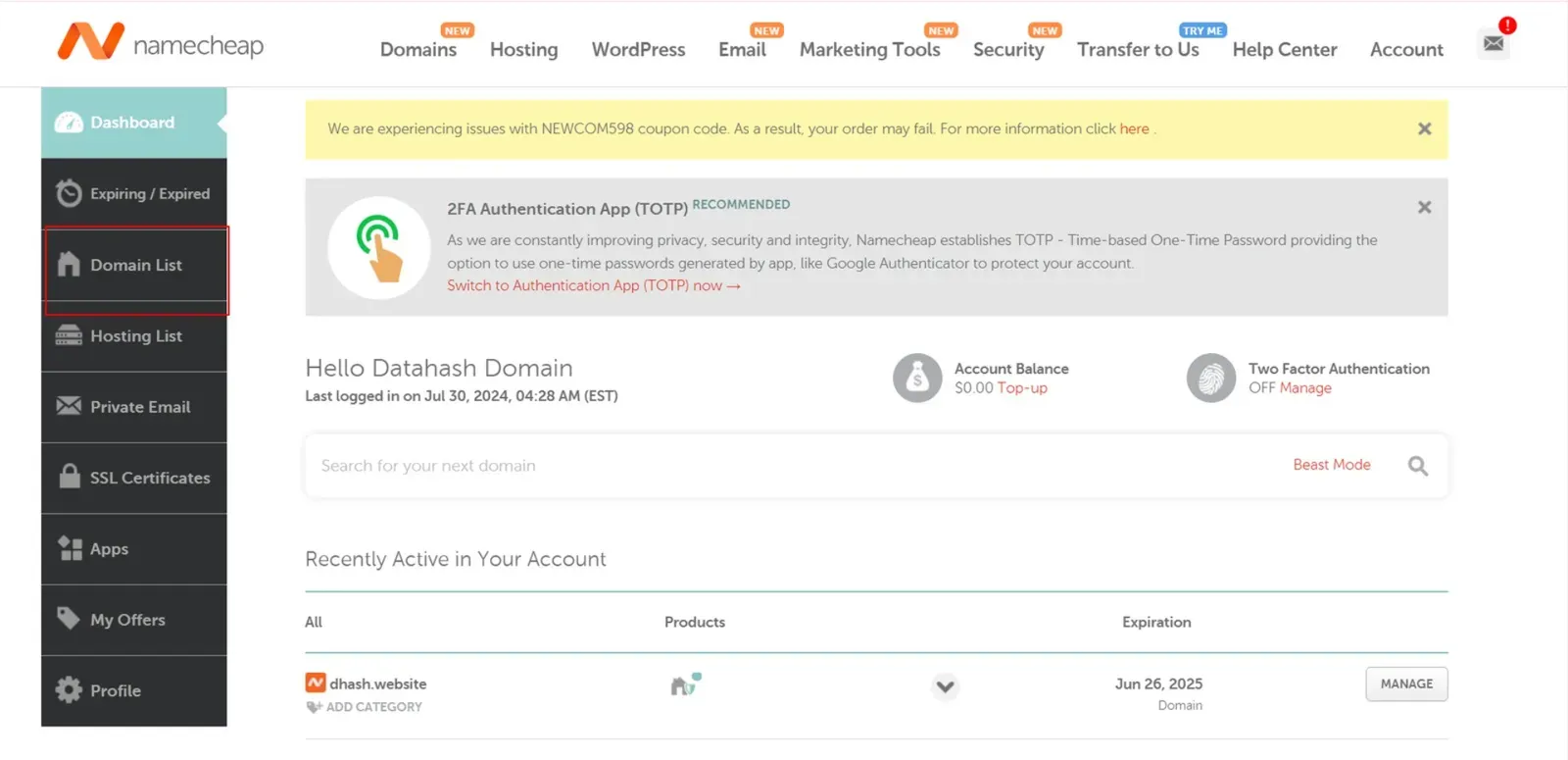
Task: Click the 'here' link in coupon warning
Action: click(x=1135, y=128)
